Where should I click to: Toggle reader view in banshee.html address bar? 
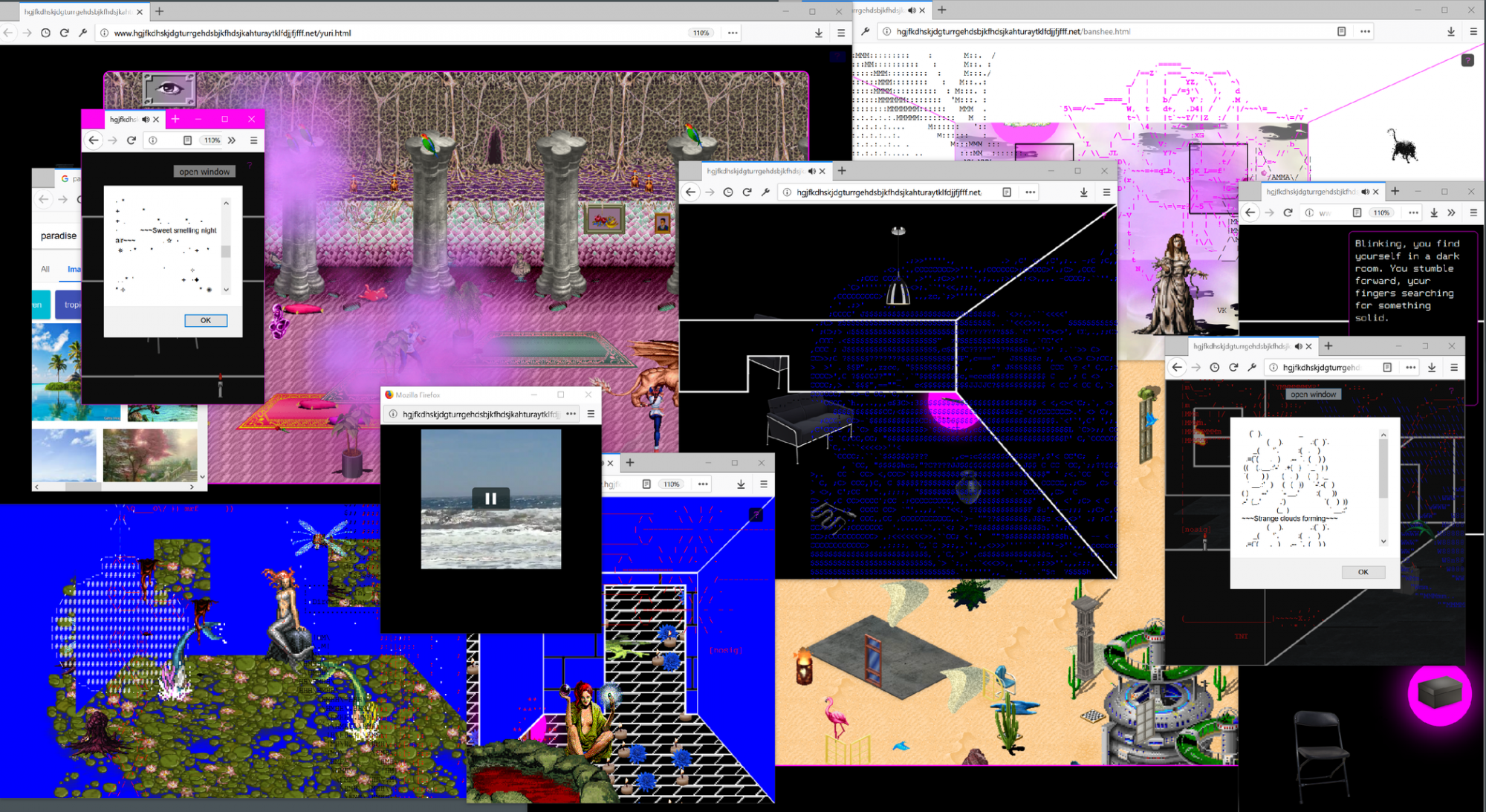coord(1341,31)
